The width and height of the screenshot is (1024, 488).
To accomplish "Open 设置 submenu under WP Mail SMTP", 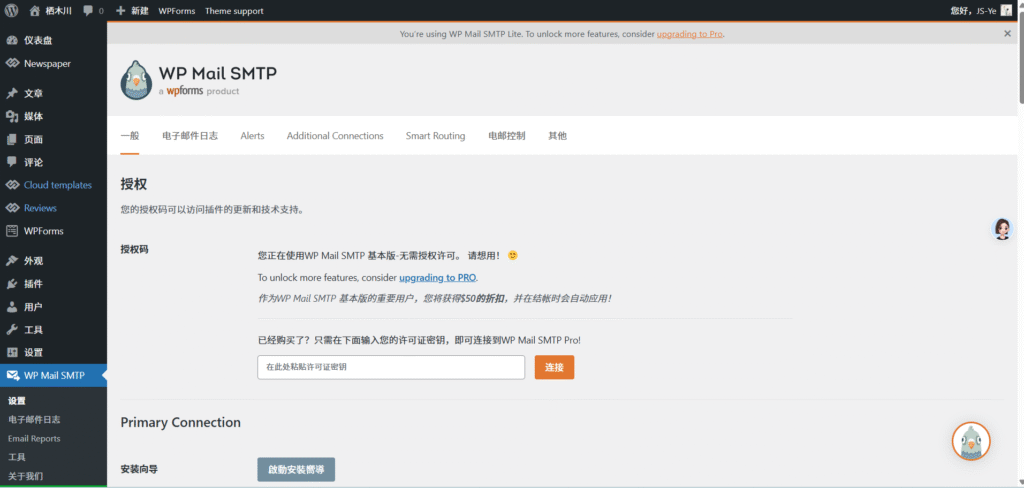I will (x=17, y=401).
